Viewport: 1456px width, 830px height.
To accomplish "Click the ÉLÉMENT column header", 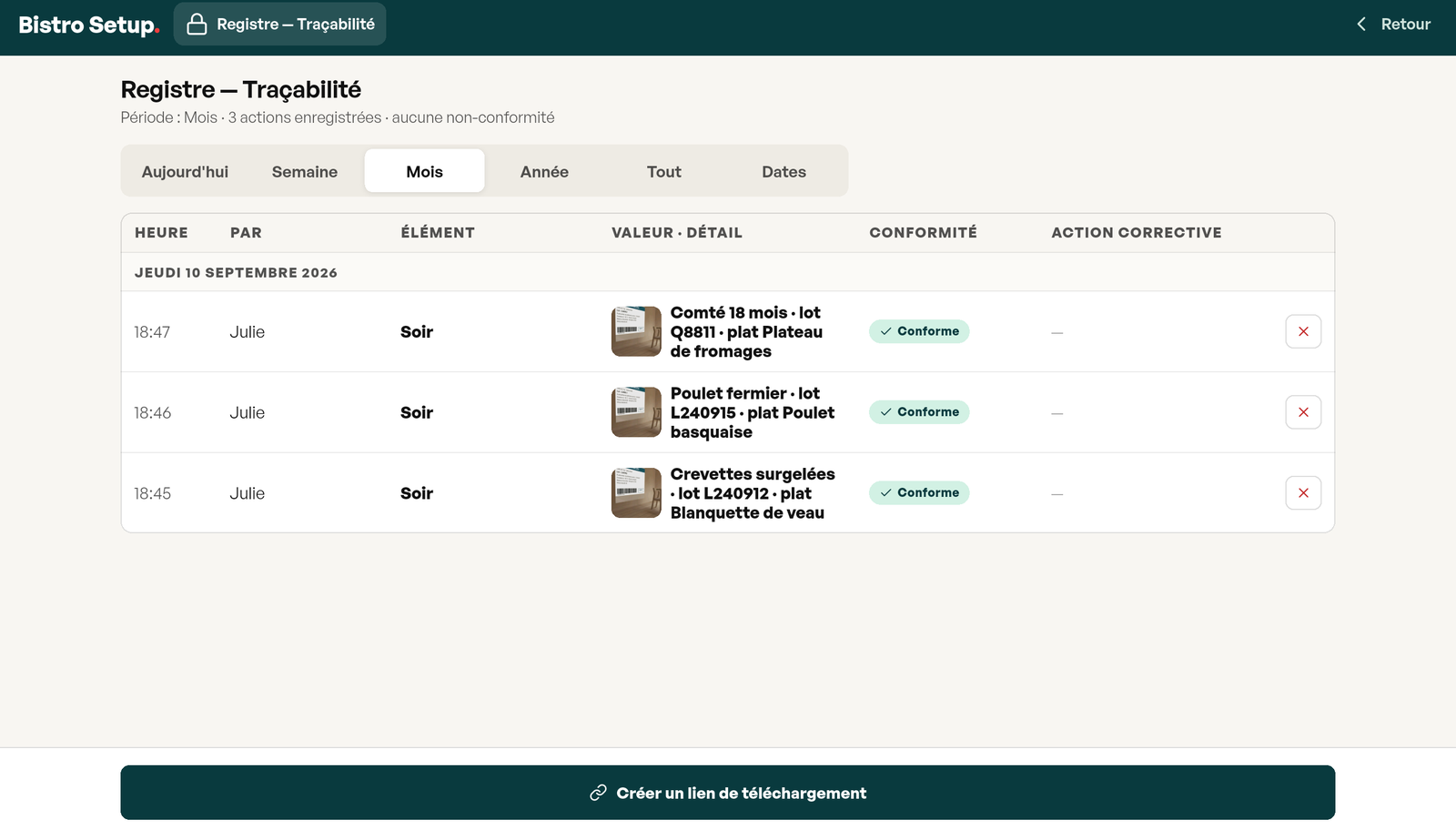I will click(x=438, y=233).
